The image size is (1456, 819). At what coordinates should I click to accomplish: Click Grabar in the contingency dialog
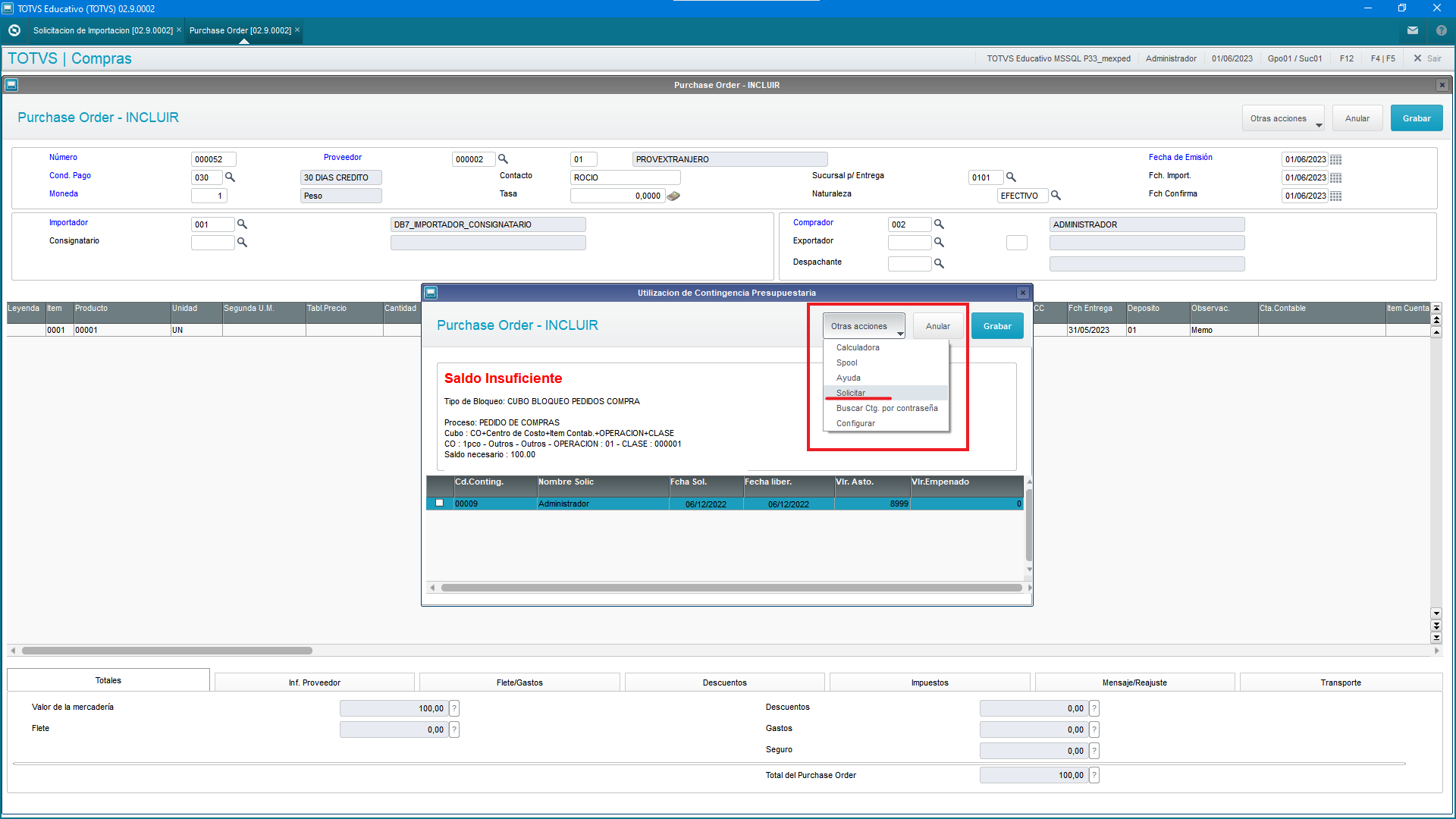point(997,326)
